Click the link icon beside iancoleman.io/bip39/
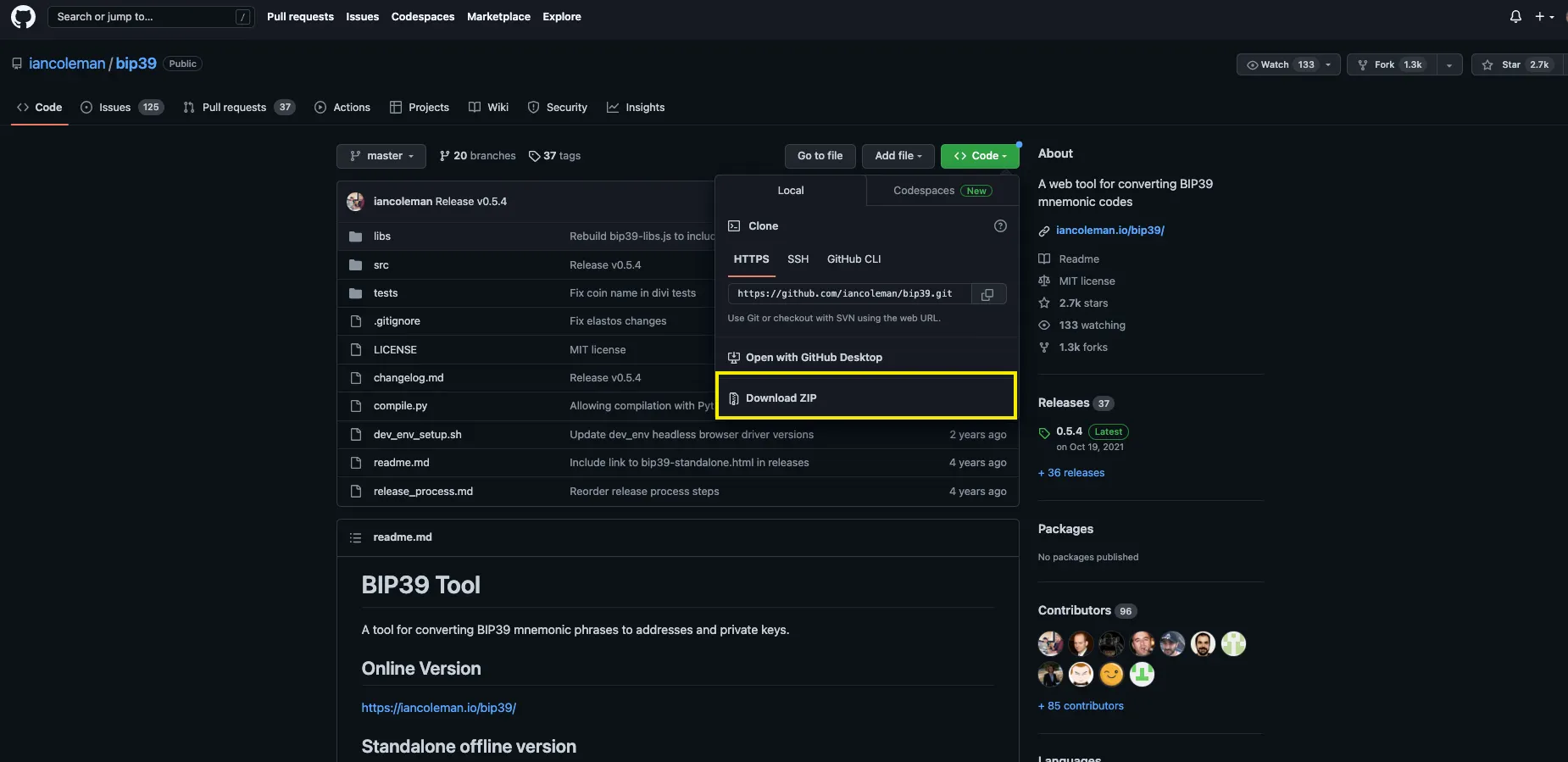This screenshot has height=762, width=1568. click(x=1044, y=231)
